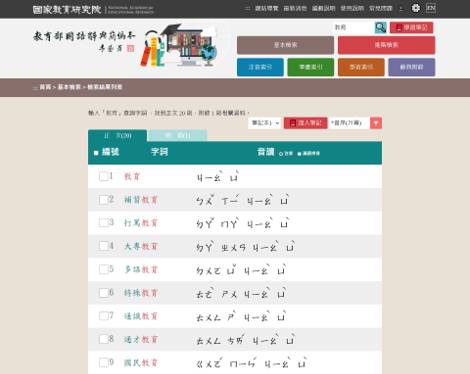Check the box for row 1 教育
This screenshot has height=374, width=470.
click(x=104, y=176)
